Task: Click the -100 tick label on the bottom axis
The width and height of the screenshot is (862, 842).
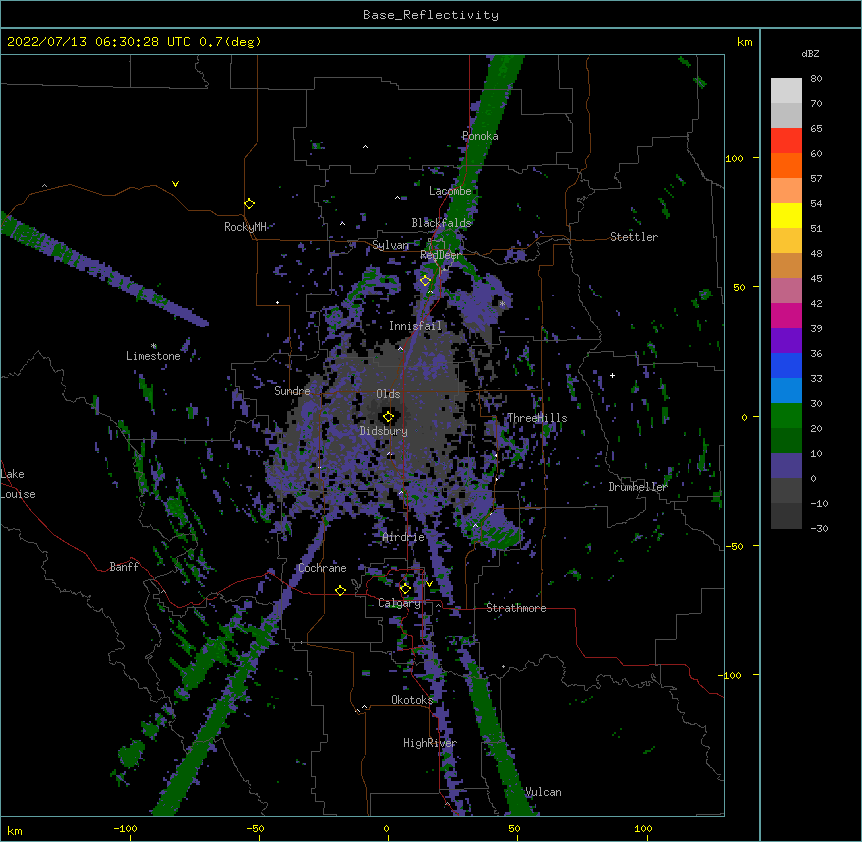Action: [x=125, y=828]
